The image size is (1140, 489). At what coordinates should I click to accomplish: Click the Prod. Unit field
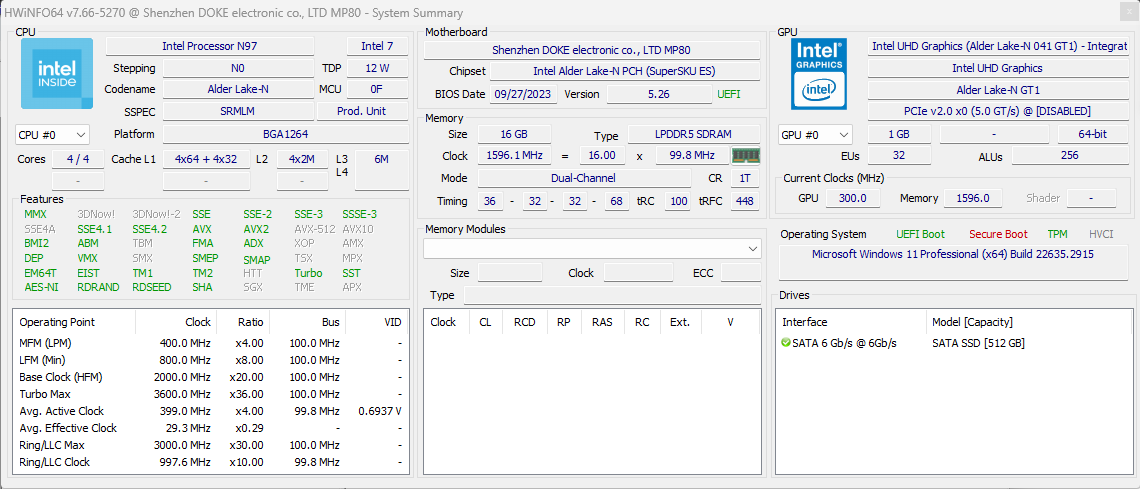tap(362, 111)
